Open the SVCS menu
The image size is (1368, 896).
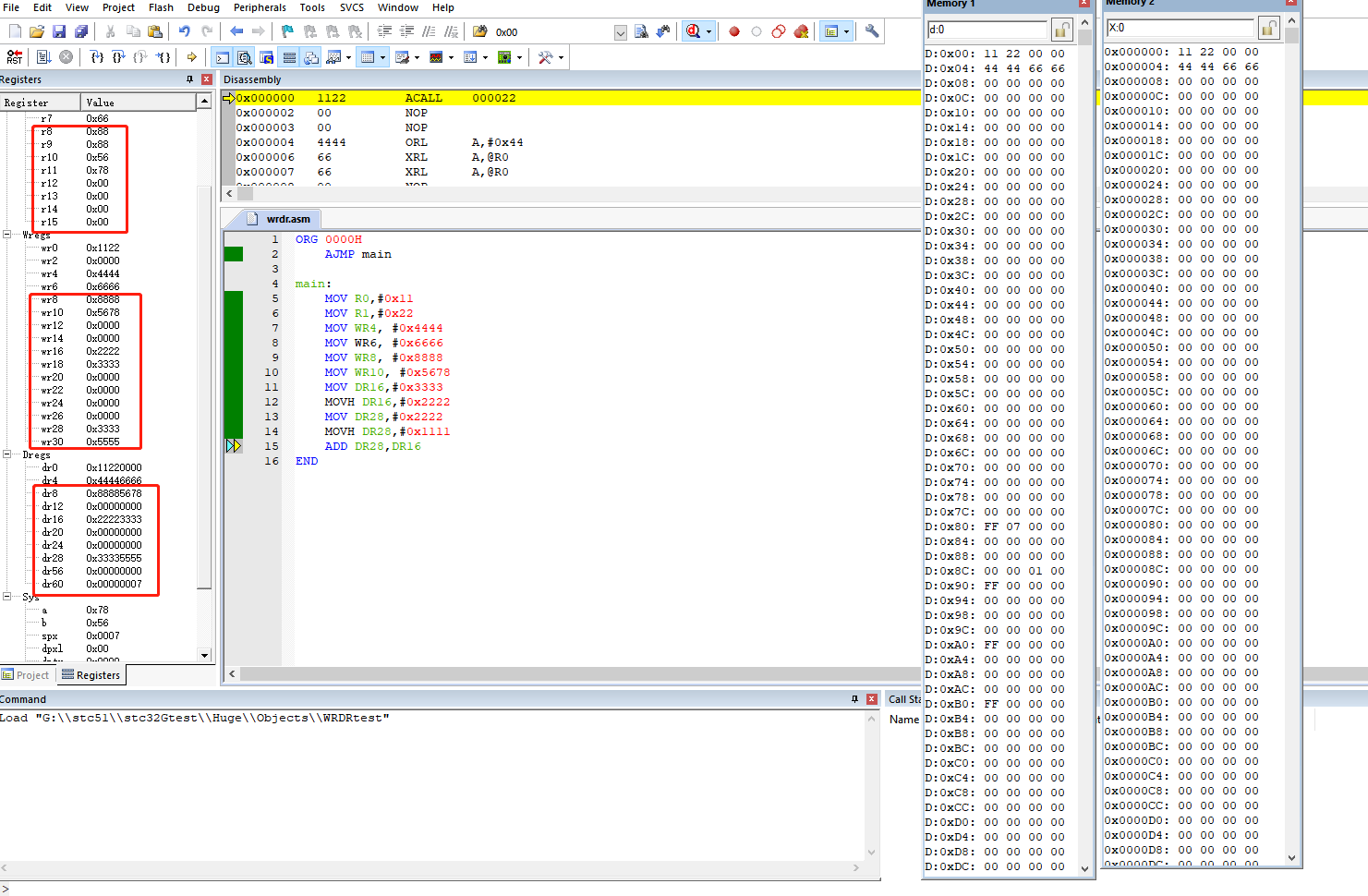pyautogui.click(x=351, y=7)
